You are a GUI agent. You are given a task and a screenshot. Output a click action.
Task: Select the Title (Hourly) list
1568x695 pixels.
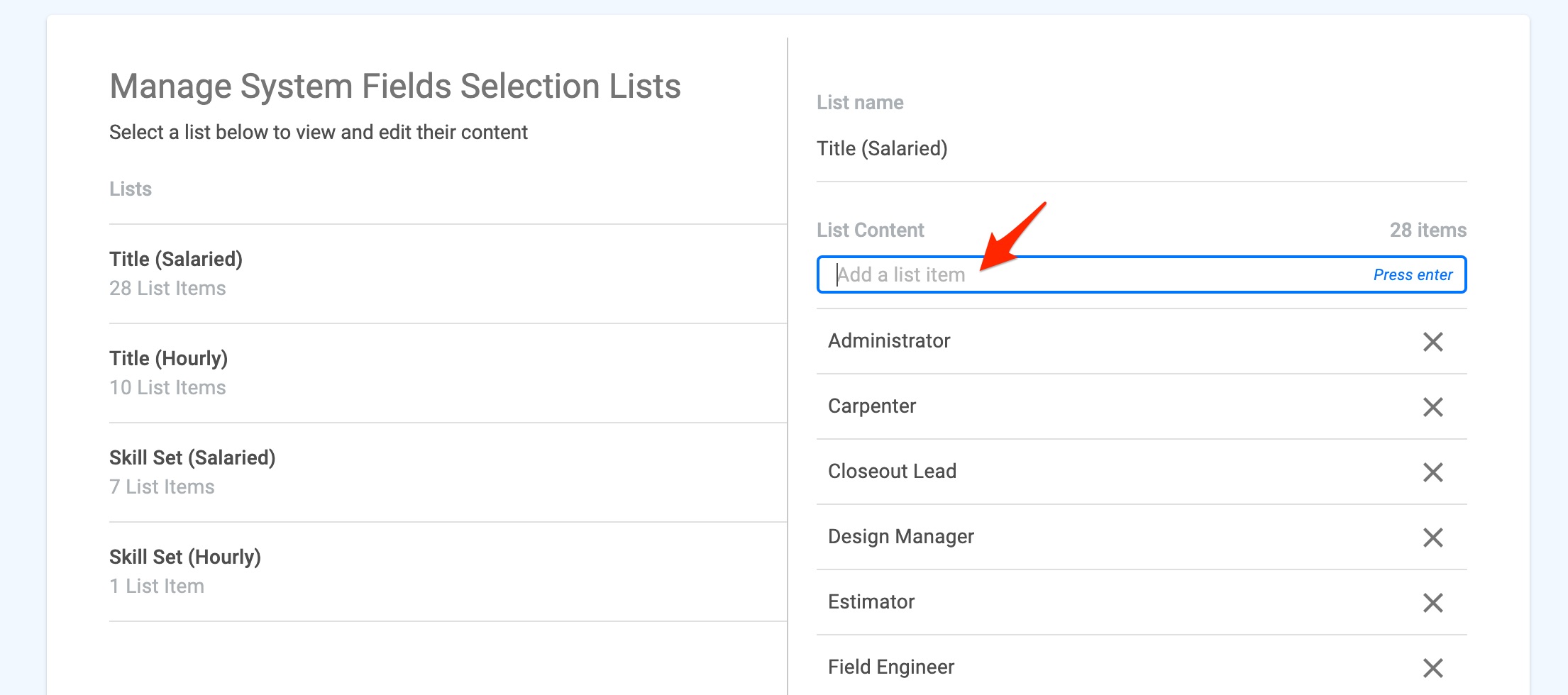[448, 373]
